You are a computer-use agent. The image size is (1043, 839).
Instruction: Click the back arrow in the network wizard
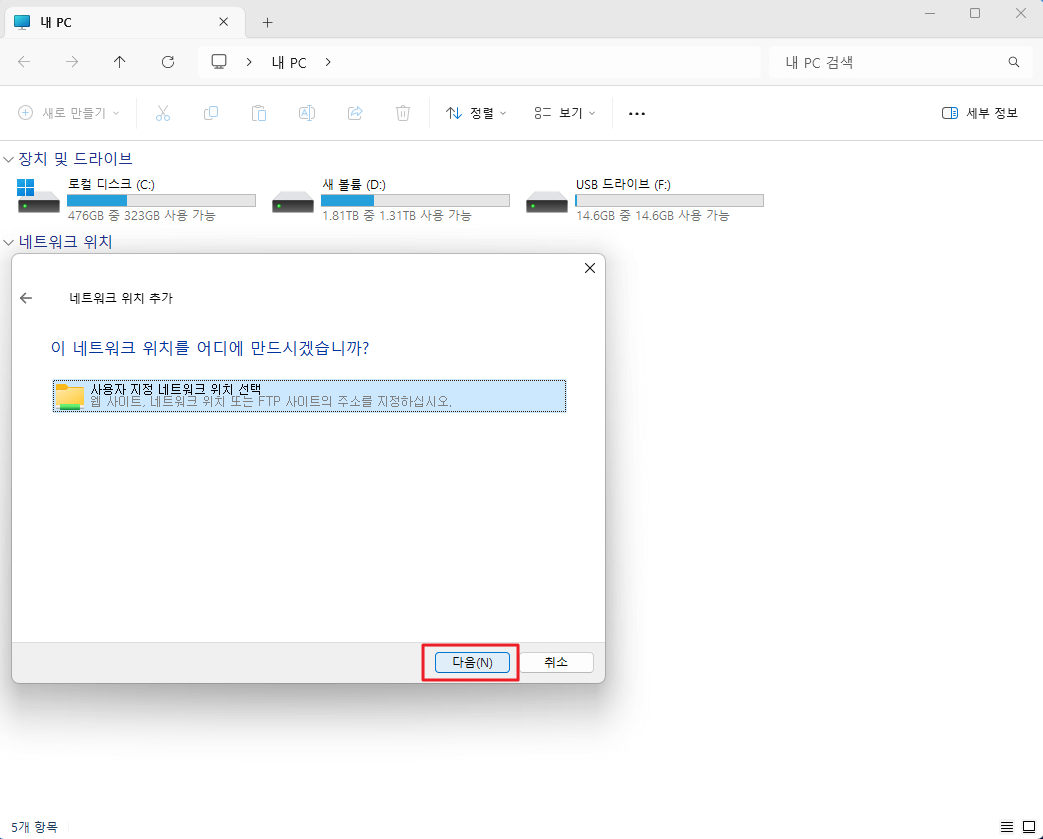click(x=26, y=297)
